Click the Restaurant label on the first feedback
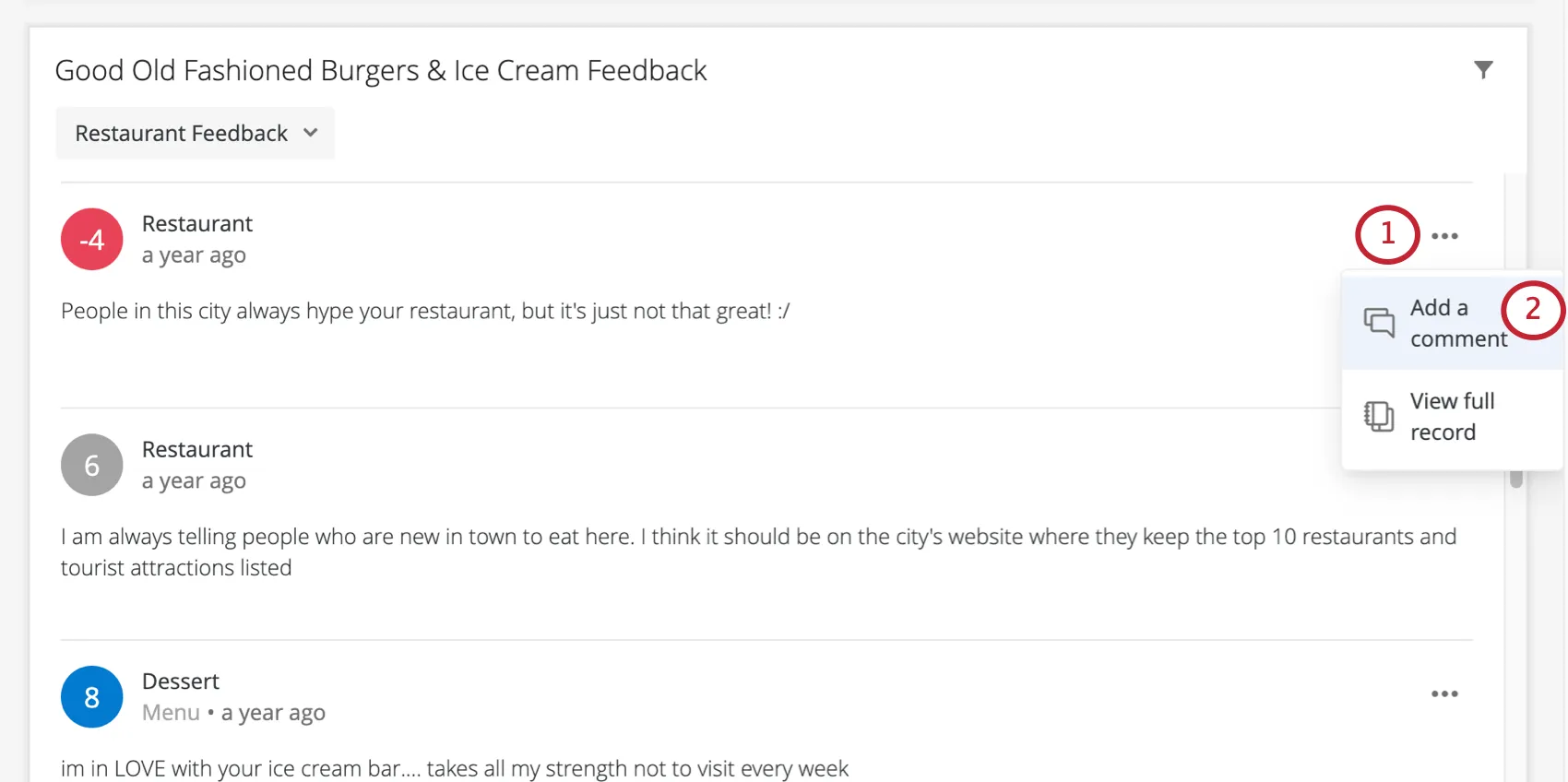Image resolution: width=1568 pixels, height=782 pixels. pos(196,223)
